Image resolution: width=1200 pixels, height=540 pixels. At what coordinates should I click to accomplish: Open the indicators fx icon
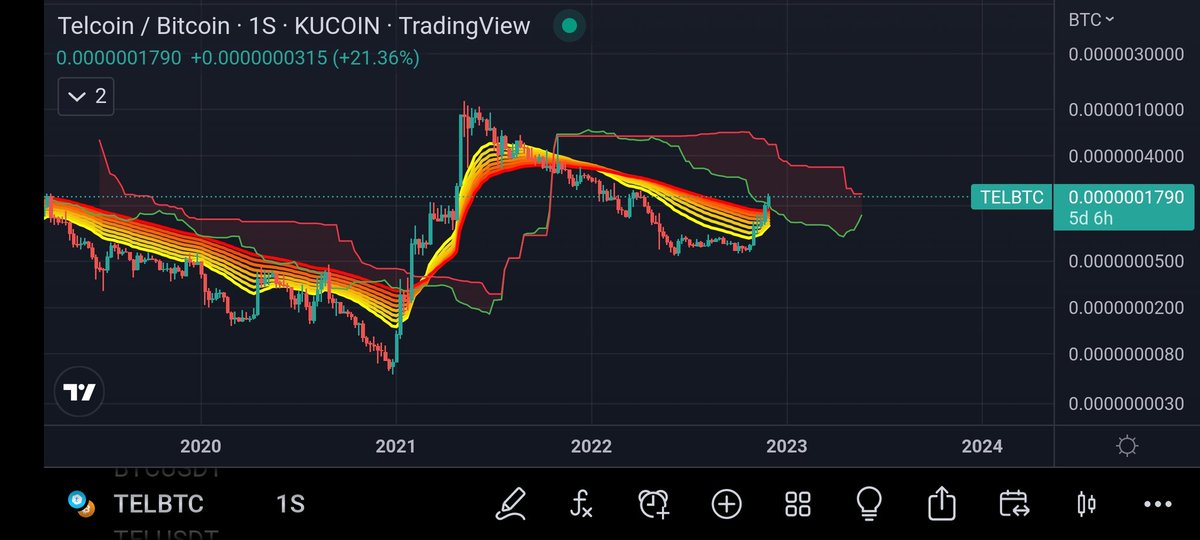point(582,503)
